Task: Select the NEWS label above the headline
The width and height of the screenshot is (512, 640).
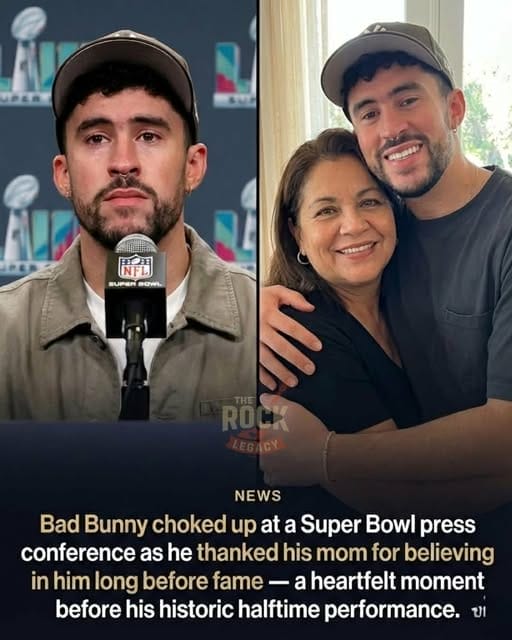Action: 258,496
